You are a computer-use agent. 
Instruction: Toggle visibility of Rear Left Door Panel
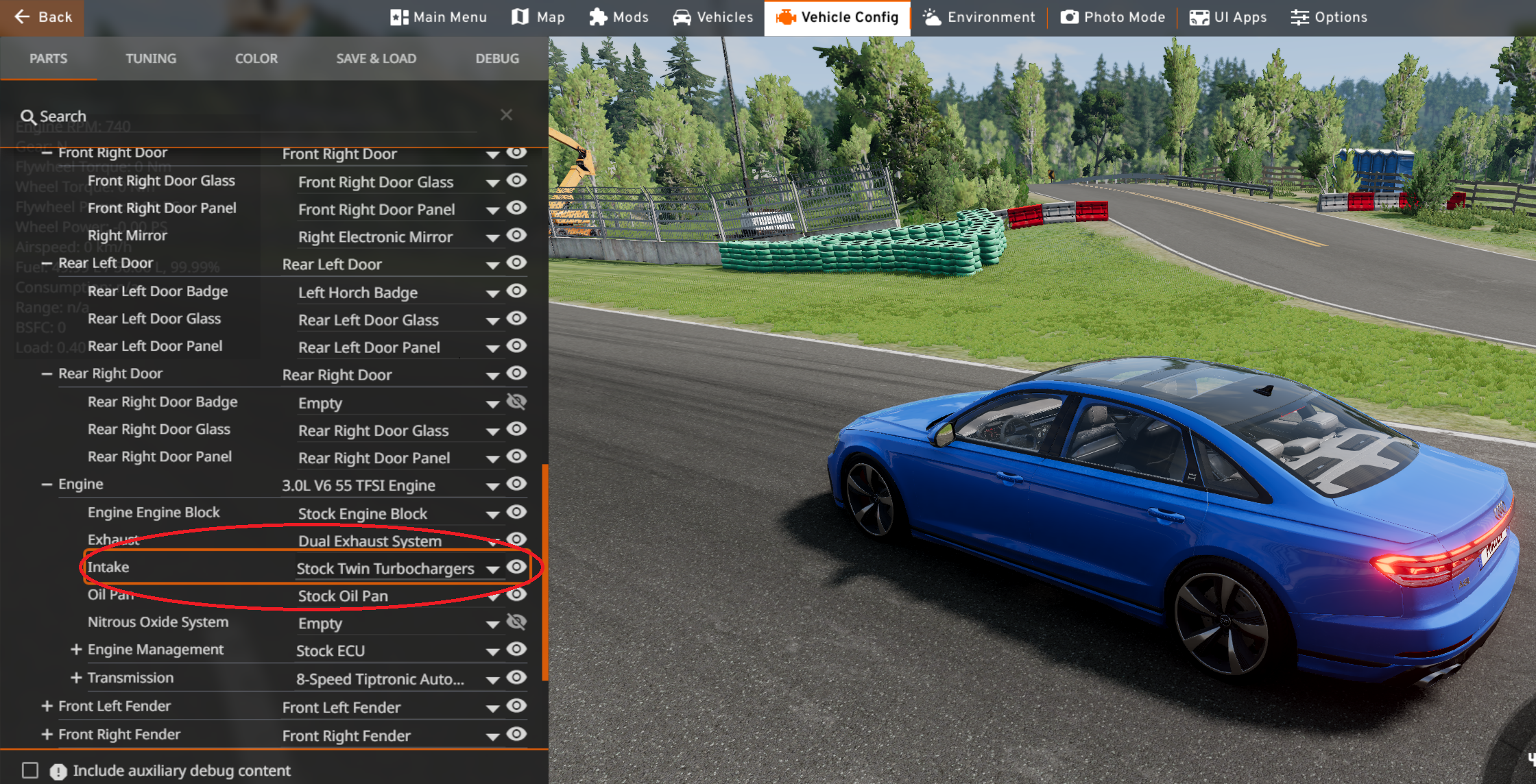(516, 345)
